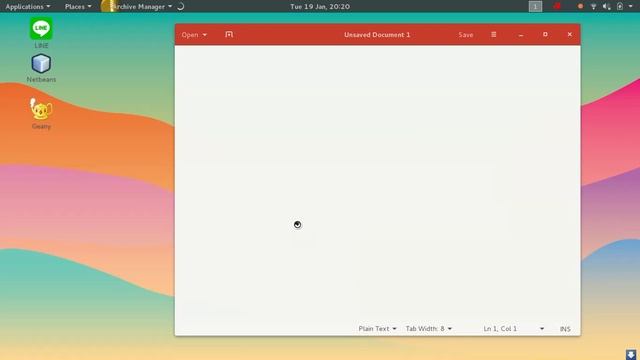
Task: Click inside the empty text editing area
Action: click(377, 183)
